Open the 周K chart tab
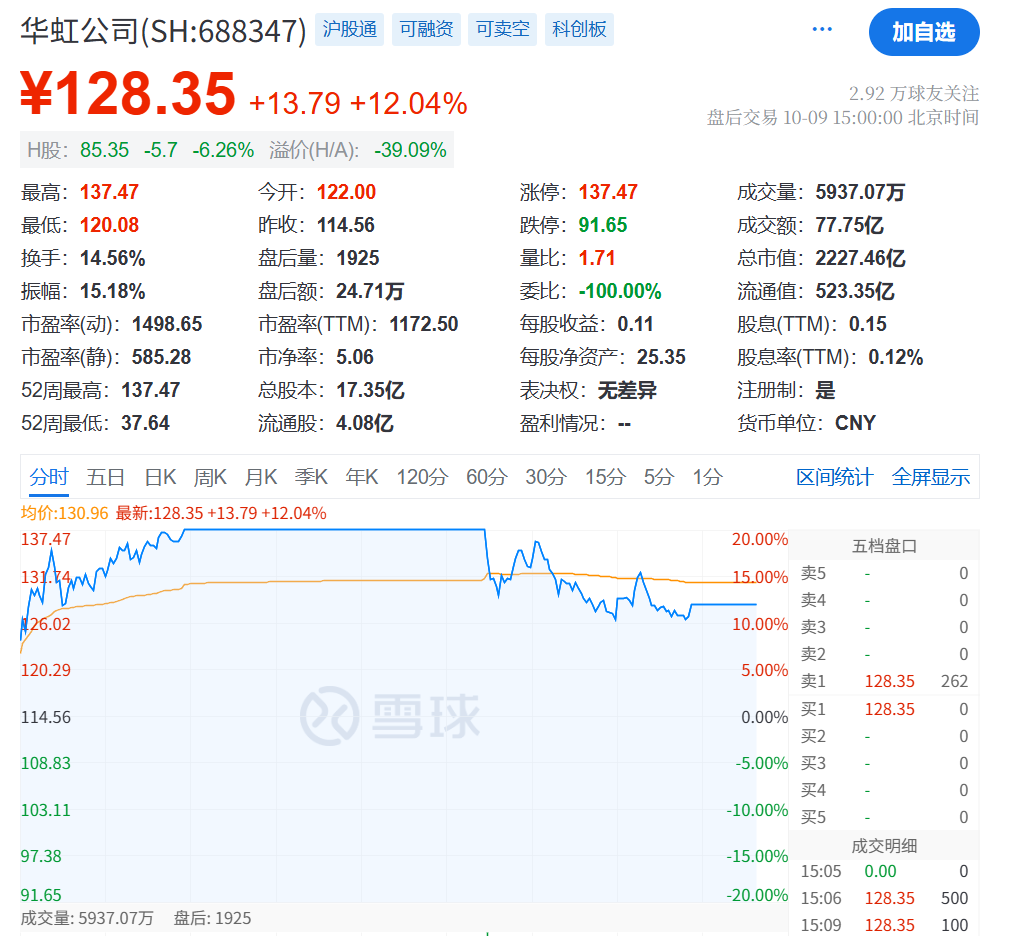The height and width of the screenshot is (936, 1013). (x=210, y=477)
